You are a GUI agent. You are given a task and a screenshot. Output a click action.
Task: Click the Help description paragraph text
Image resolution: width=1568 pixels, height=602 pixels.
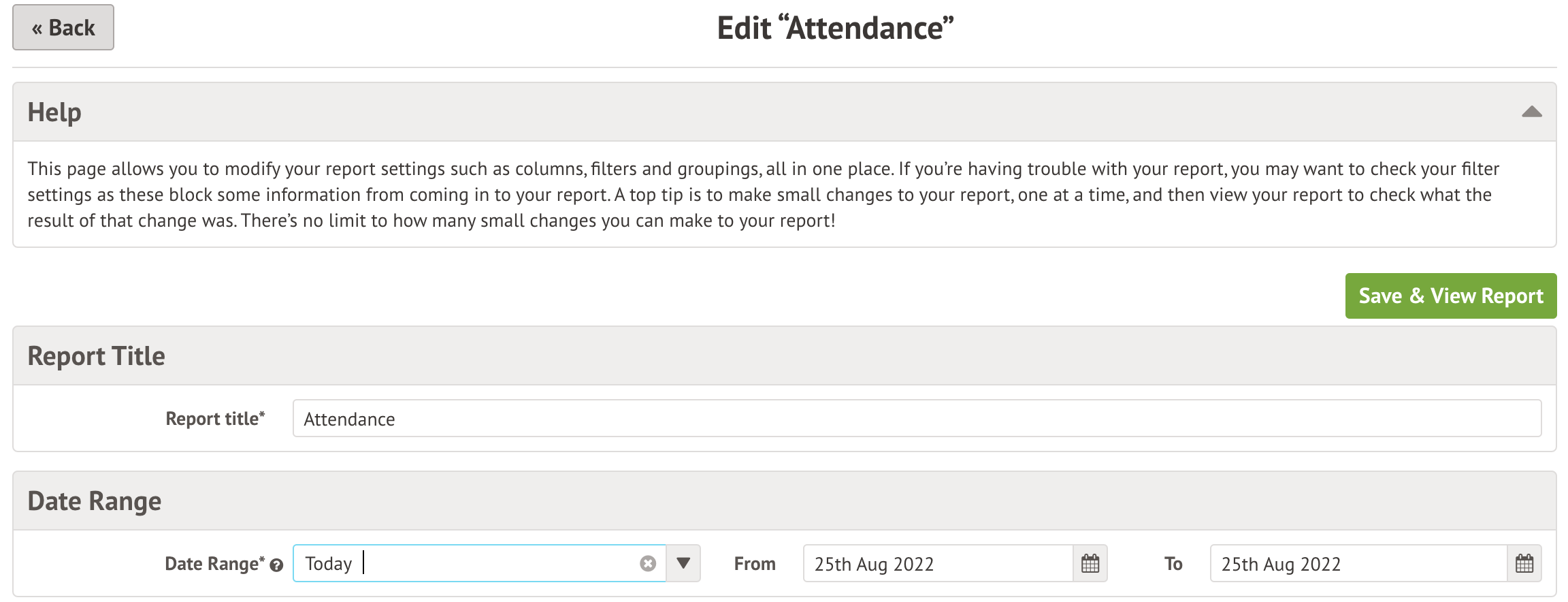pyautogui.click(x=762, y=195)
